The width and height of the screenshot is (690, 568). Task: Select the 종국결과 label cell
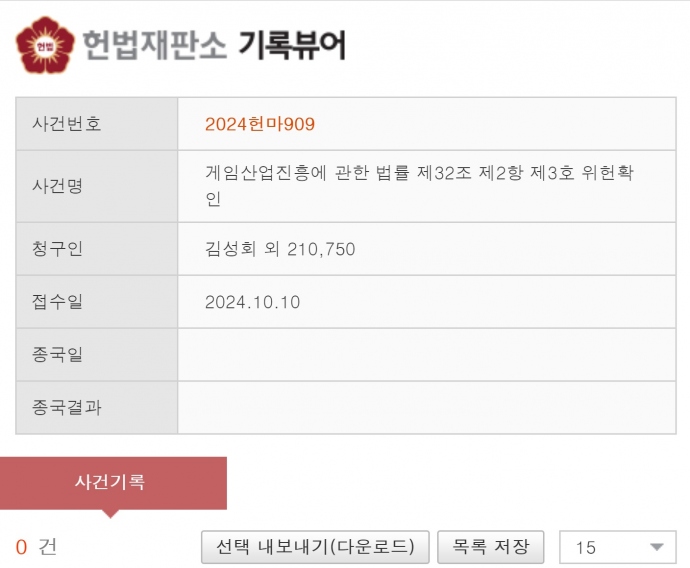[x=97, y=408]
